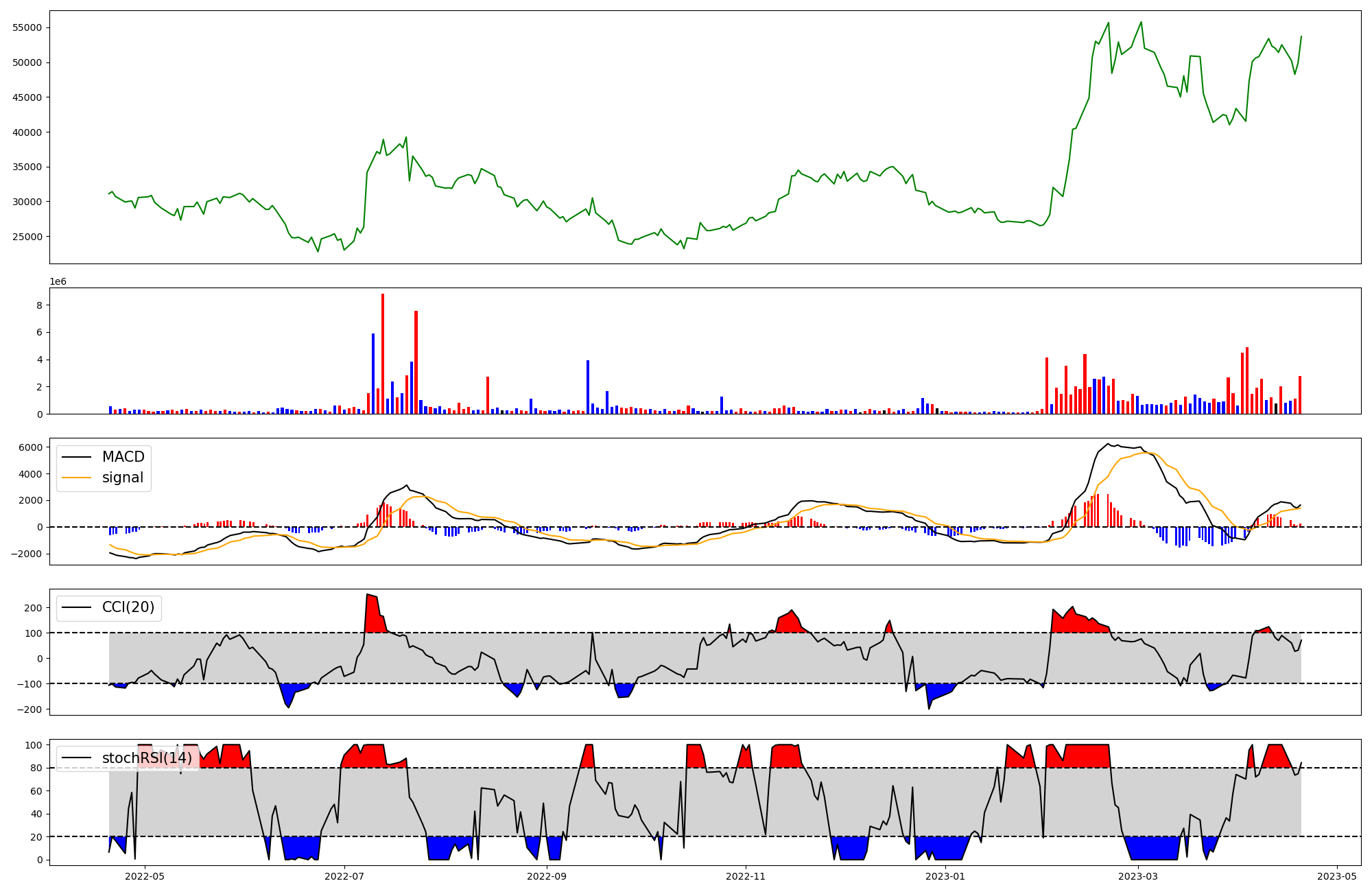Click the 8 tick on volume axis
1372x892 pixels.
(x=39, y=305)
